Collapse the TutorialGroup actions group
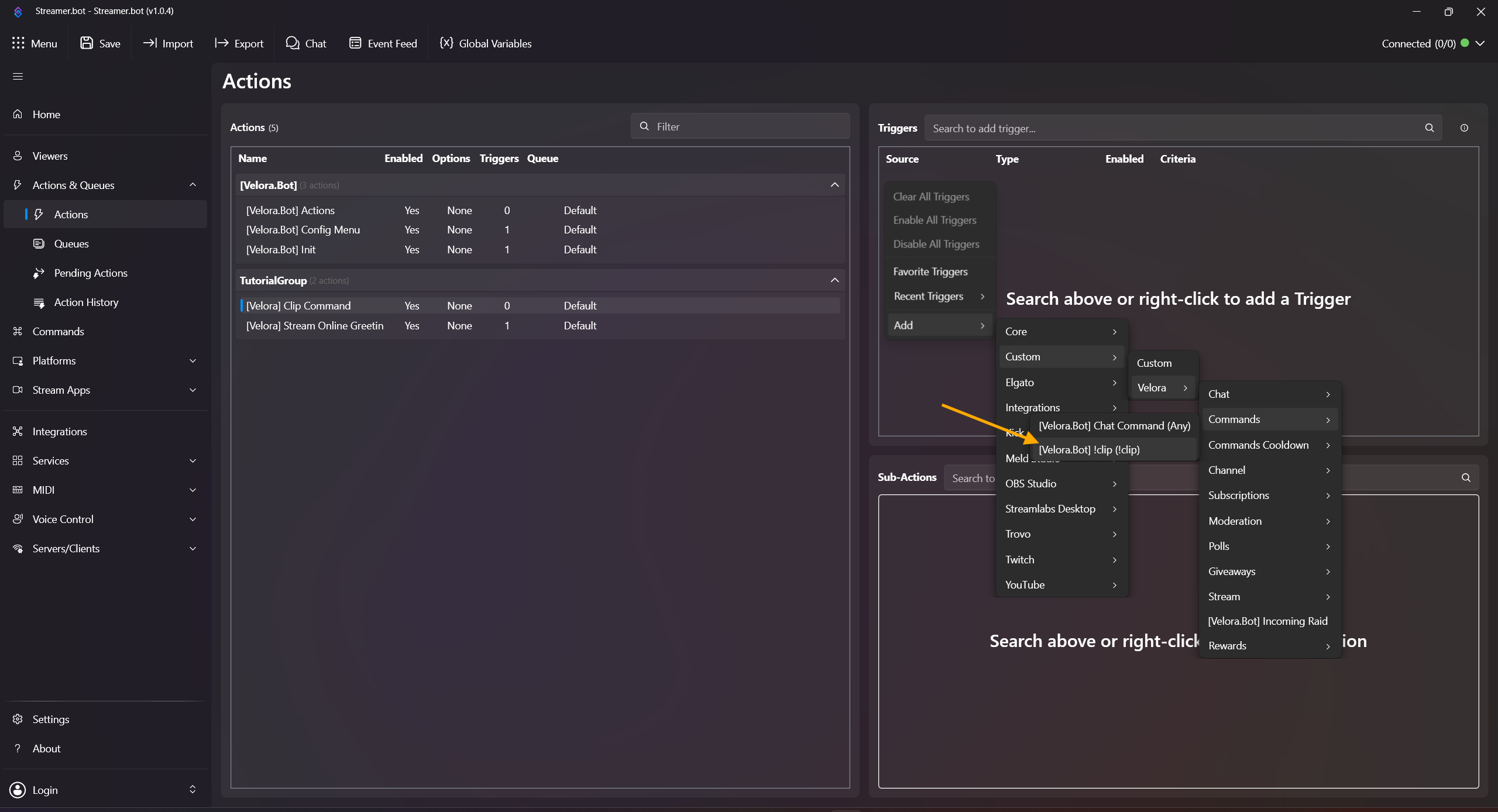Screen dimensions: 1498x812 834,280
